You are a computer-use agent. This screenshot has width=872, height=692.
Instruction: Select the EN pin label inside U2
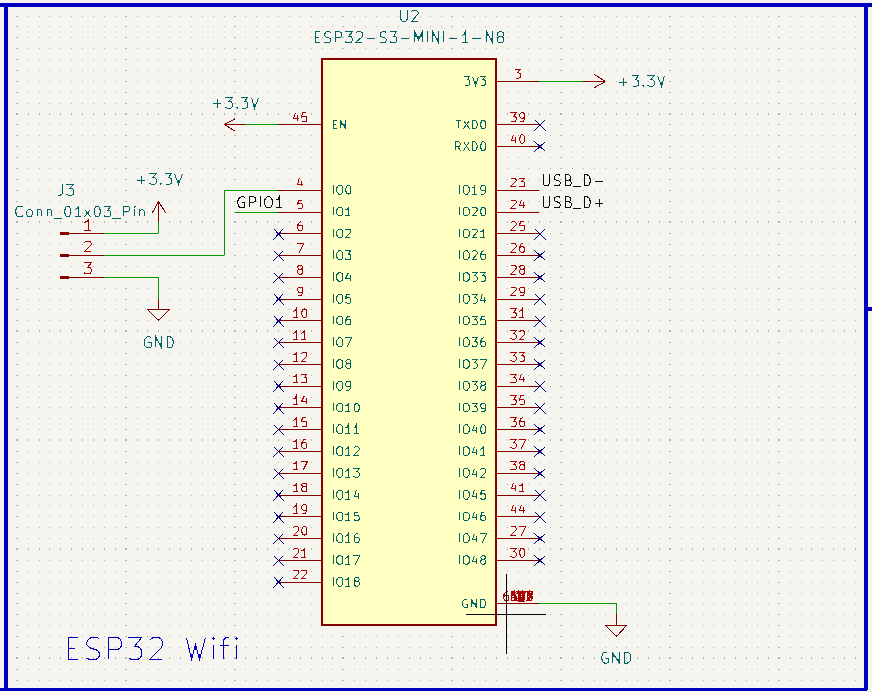[x=340, y=125]
